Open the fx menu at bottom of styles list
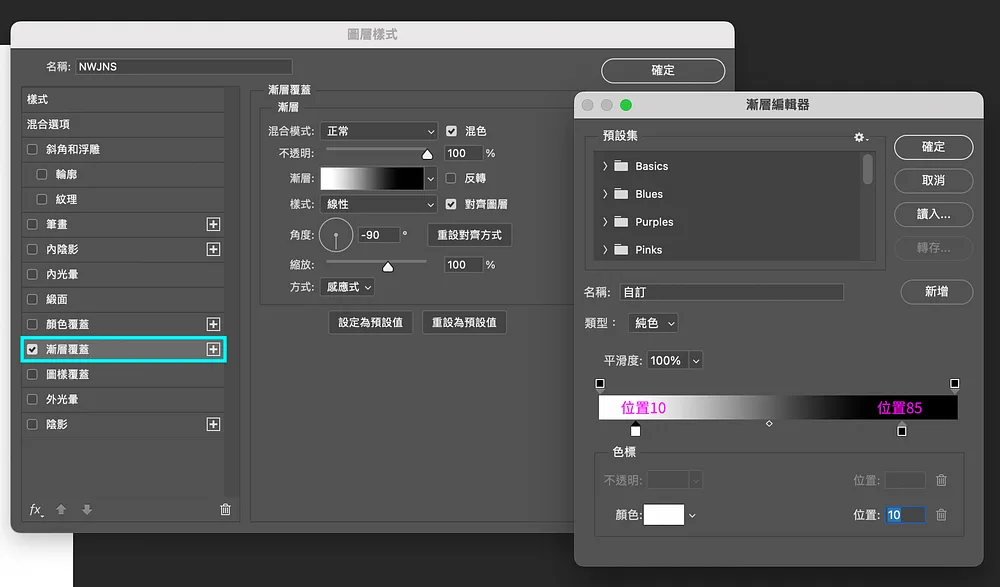The width and height of the screenshot is (1000, 587). coord(36,509)
